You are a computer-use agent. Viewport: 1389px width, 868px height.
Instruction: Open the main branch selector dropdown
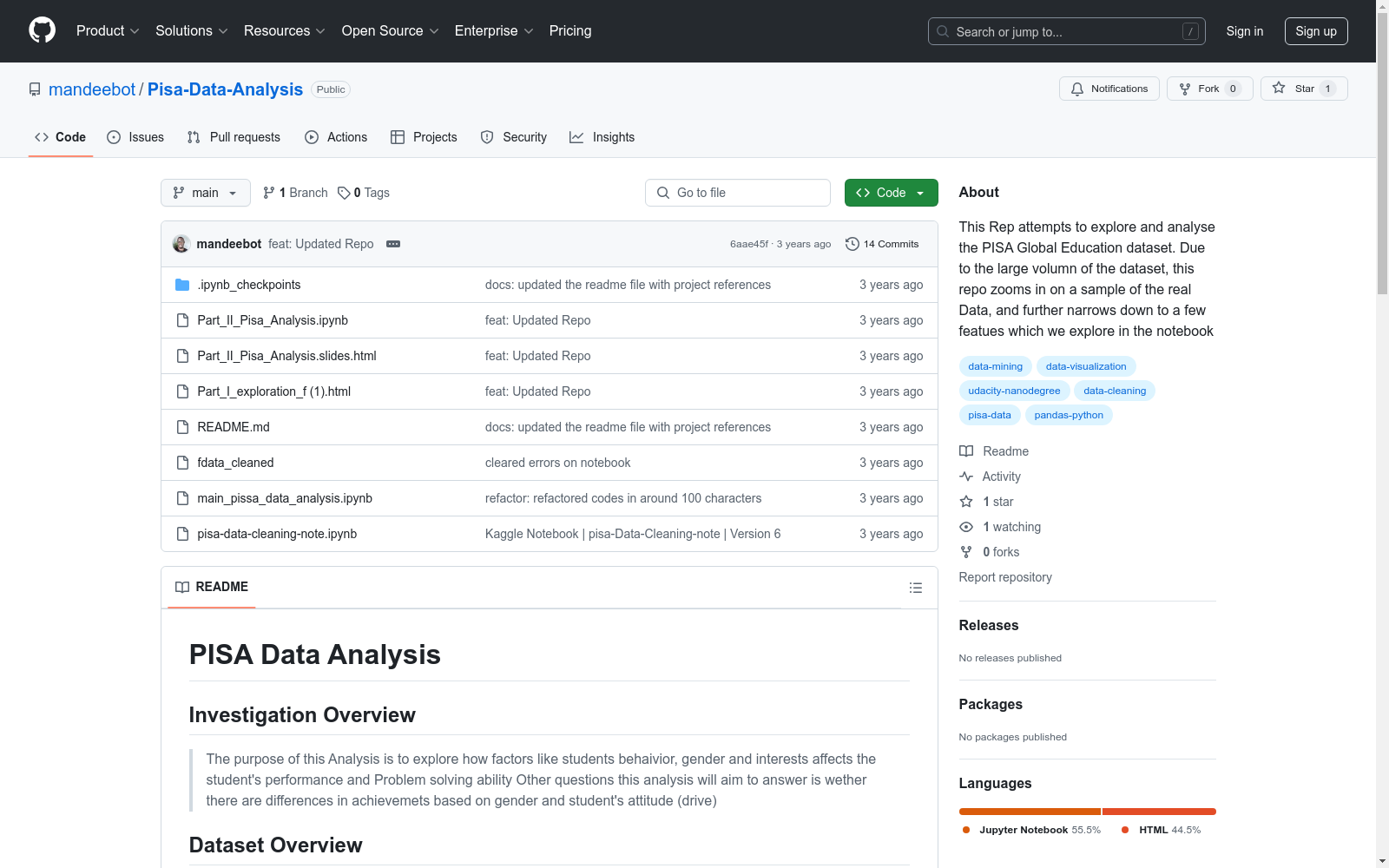tap(206, 193)
